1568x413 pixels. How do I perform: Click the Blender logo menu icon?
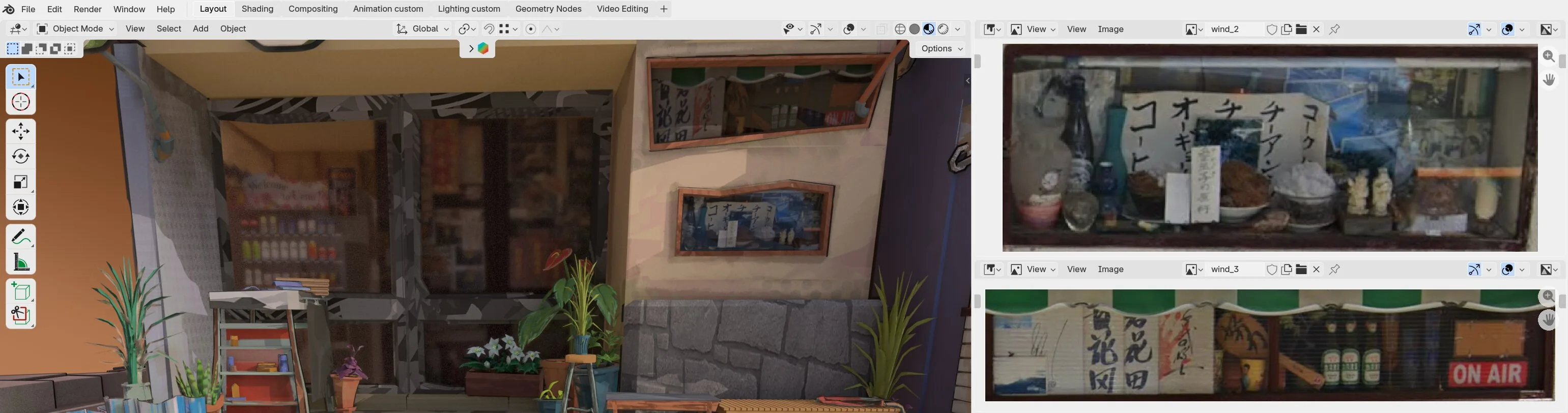[x=9, y=9]
